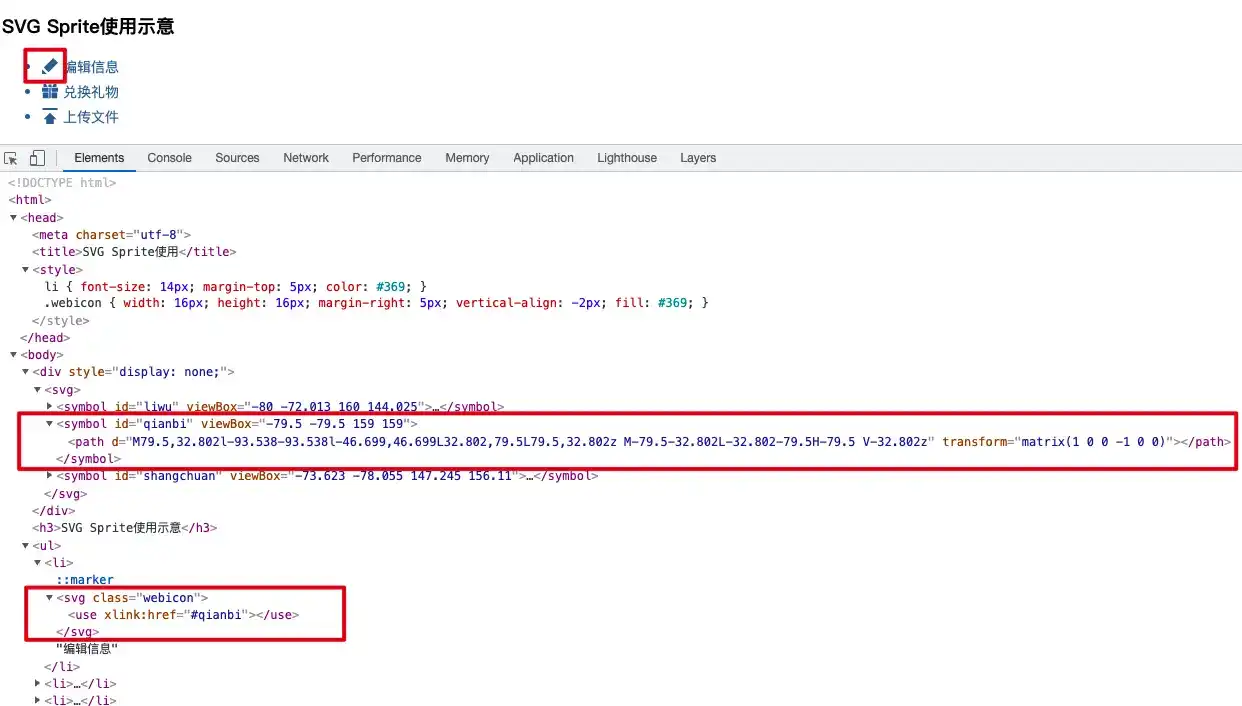Click the gift icon beside 兑换礼物
1242x706 pixels.
[50, 92]
